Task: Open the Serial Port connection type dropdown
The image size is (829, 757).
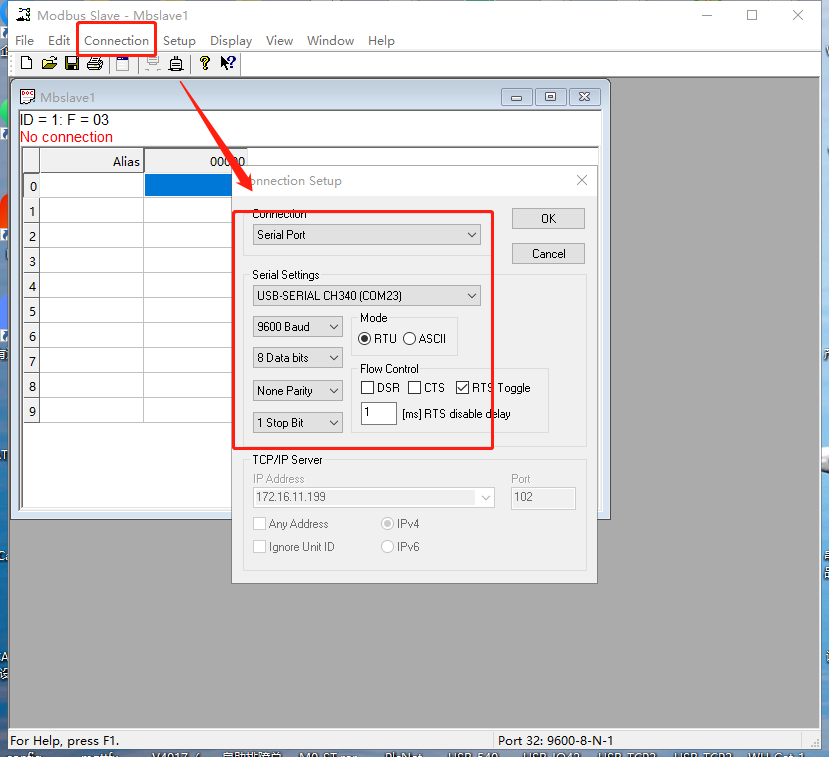Action: [x=366, y=235]
